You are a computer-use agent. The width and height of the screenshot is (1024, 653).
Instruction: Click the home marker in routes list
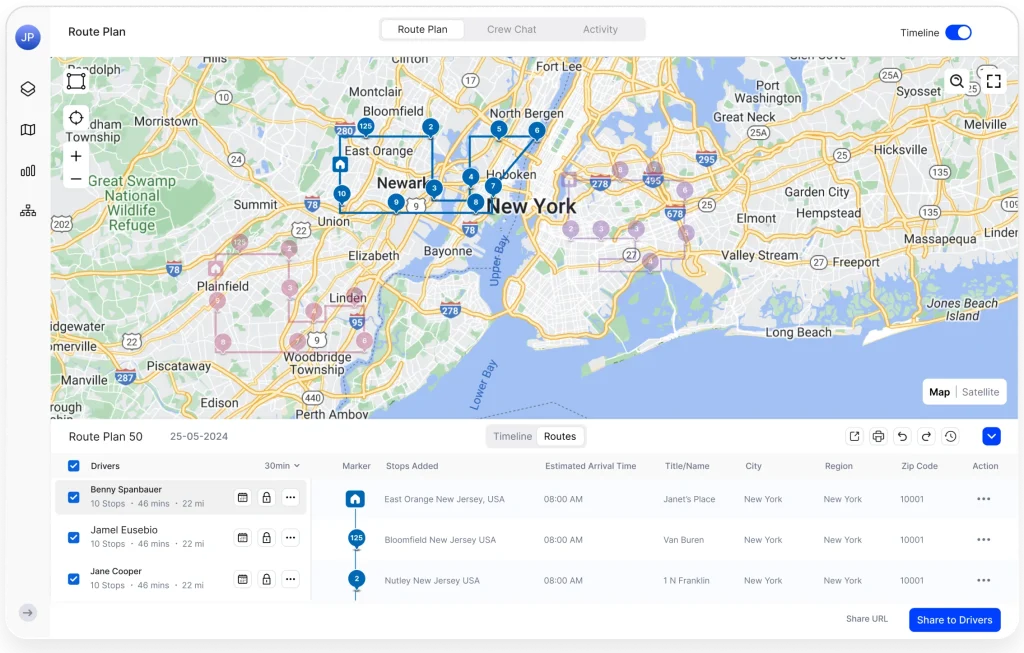click(x=355, y=499)
